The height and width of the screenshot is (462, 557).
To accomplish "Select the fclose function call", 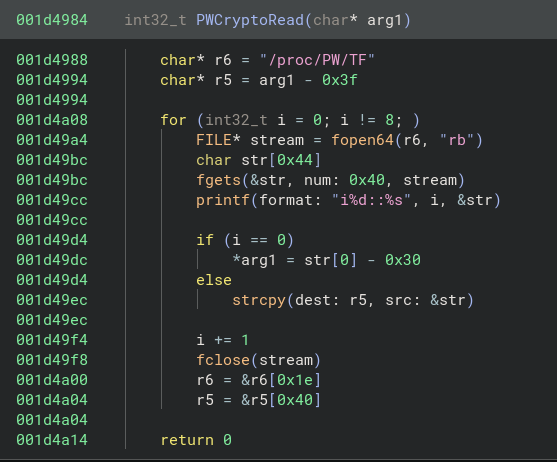I will [x=223, y=360].
